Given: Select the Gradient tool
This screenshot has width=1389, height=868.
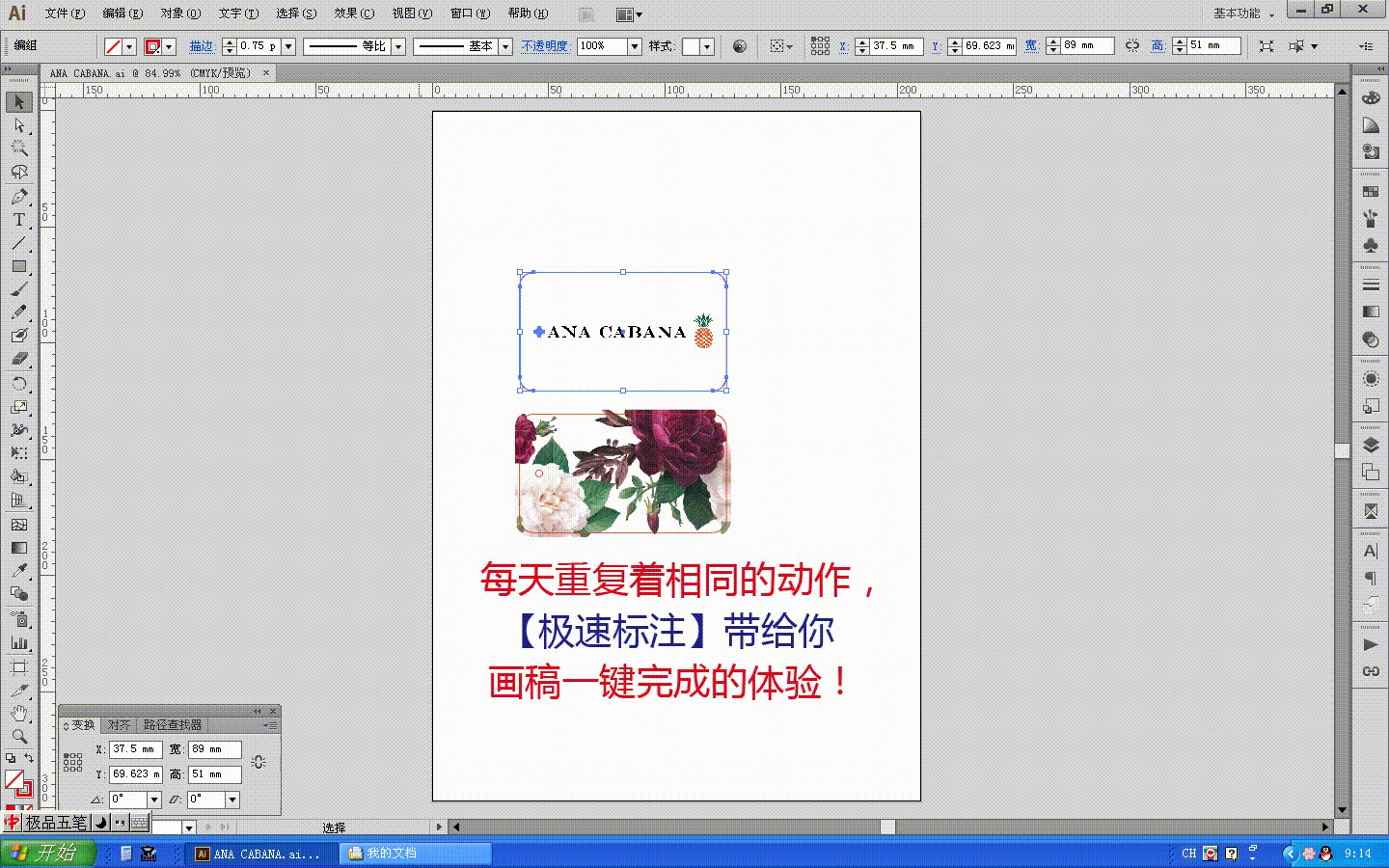Looking at the screenshot, I should coord(19,548).
